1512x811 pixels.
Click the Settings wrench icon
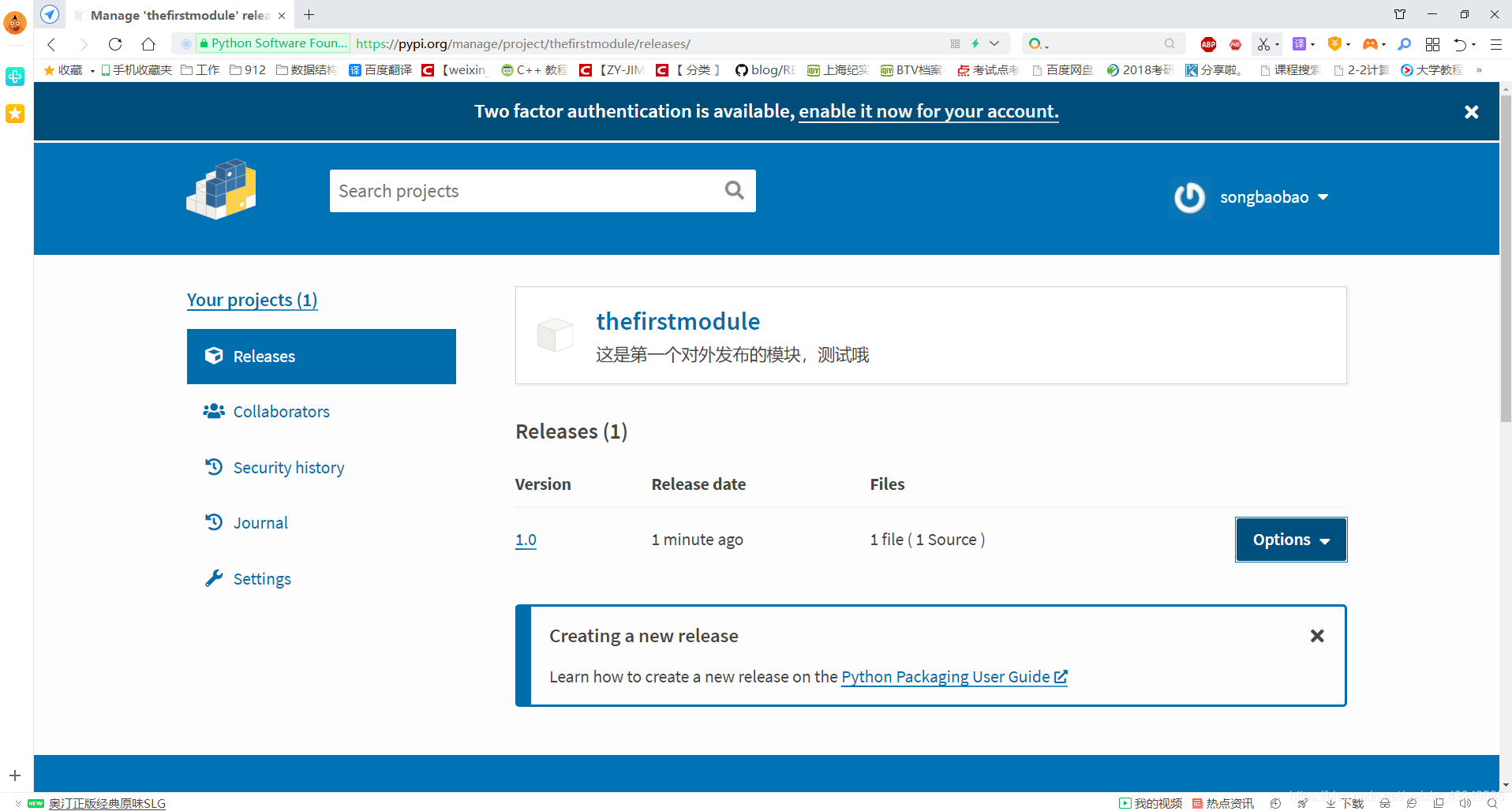213,578
